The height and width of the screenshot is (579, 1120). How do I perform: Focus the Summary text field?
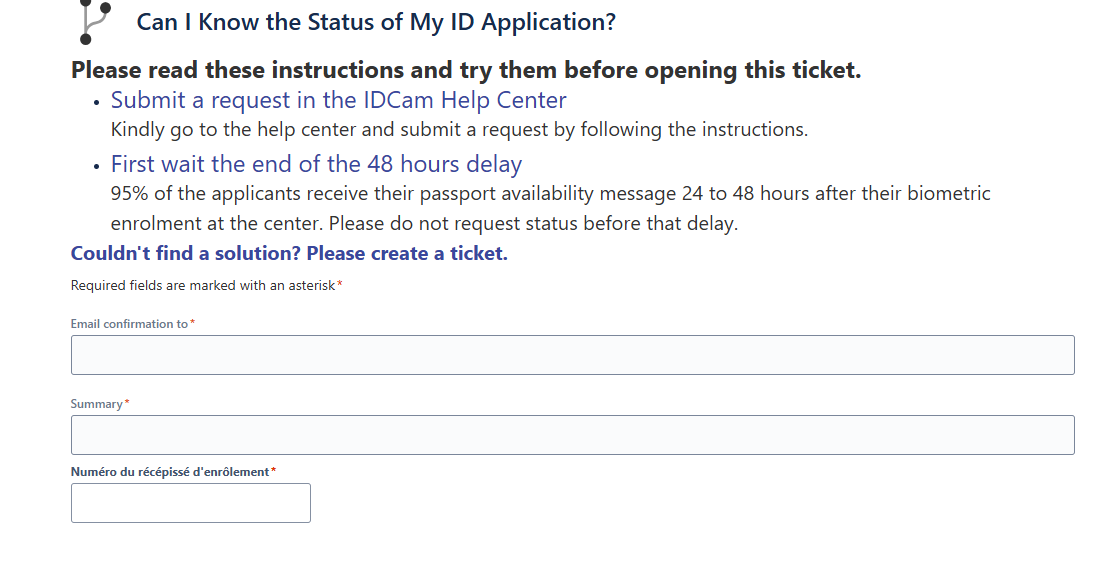pos(572,435)
